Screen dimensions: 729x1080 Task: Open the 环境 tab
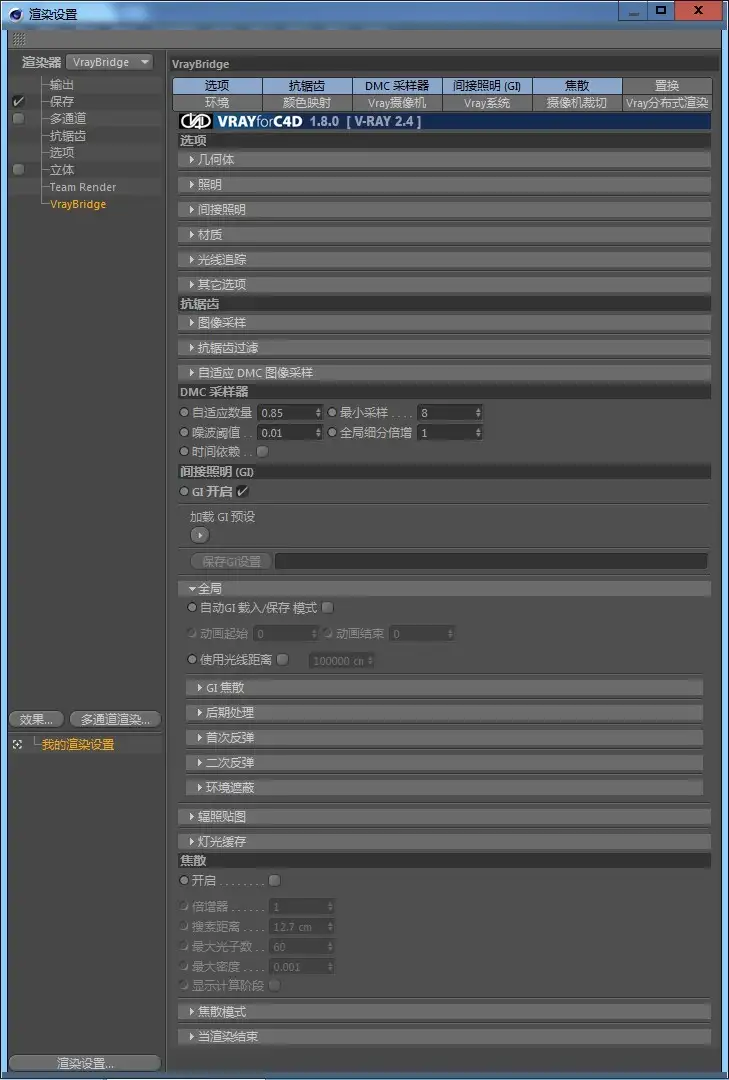pyautogui.click(x=217, y=103)
